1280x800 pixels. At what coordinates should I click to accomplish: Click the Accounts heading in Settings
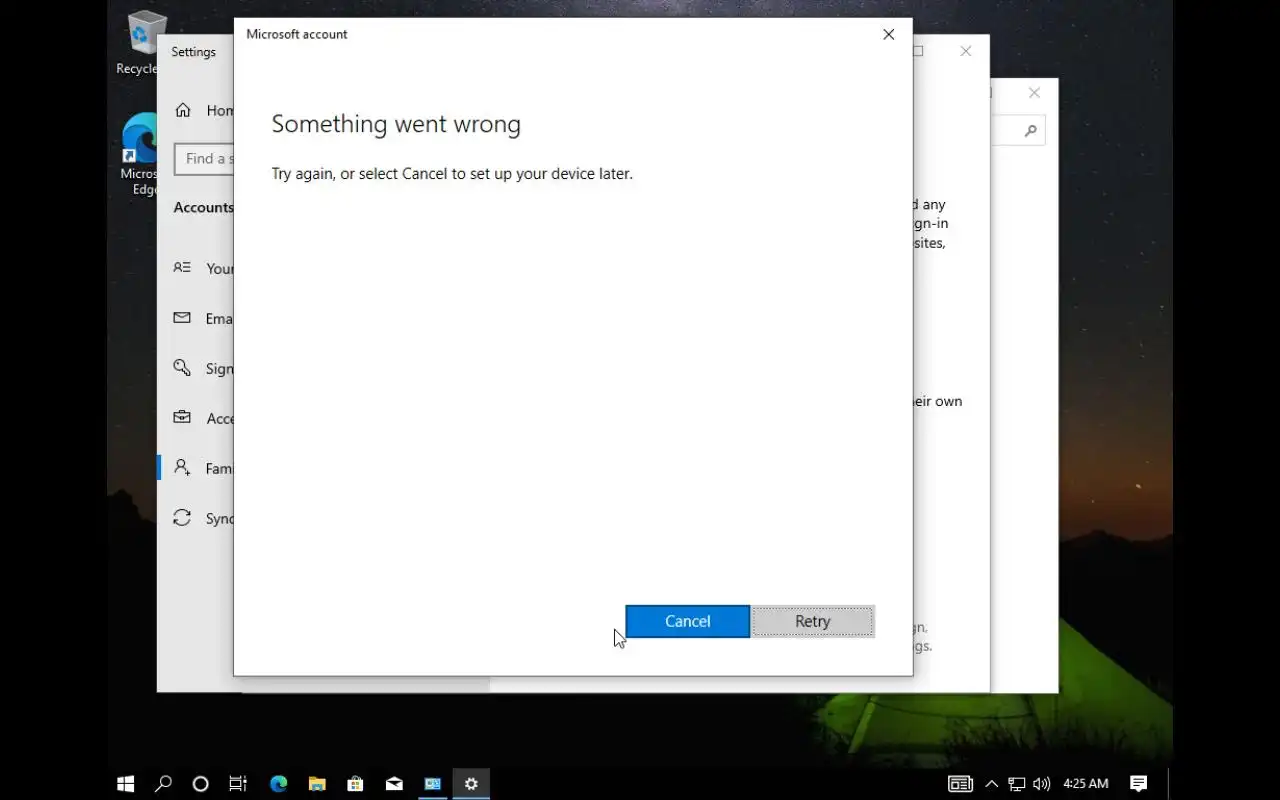coord(203,207)
